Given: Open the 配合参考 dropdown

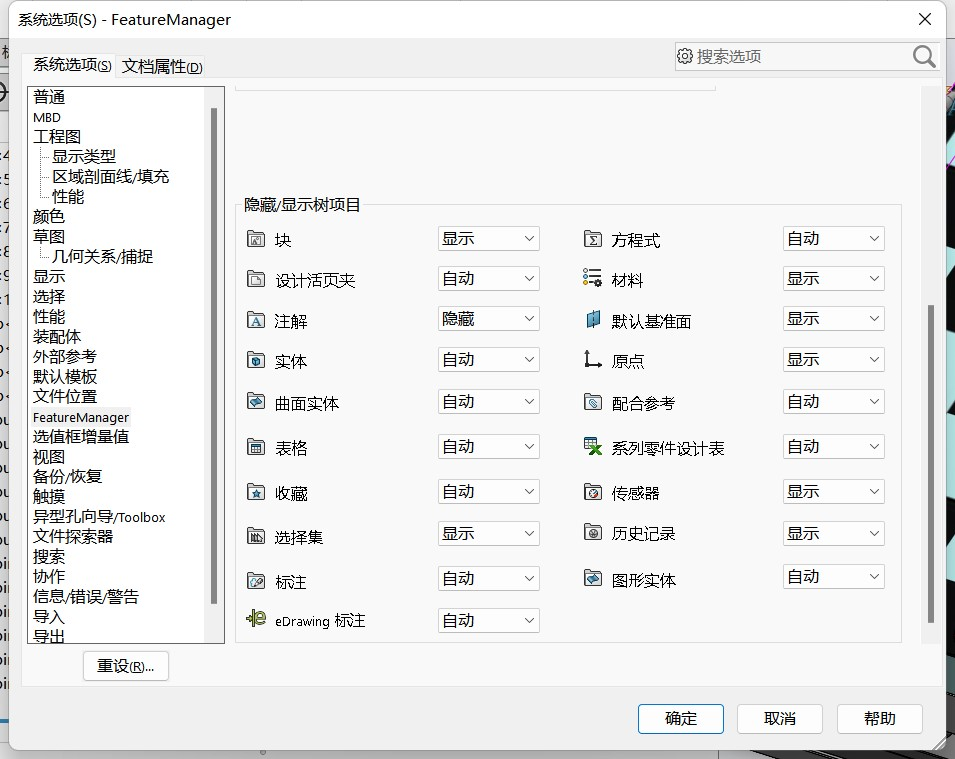Looking at the screenshot, I should click(x=833, y=402).
